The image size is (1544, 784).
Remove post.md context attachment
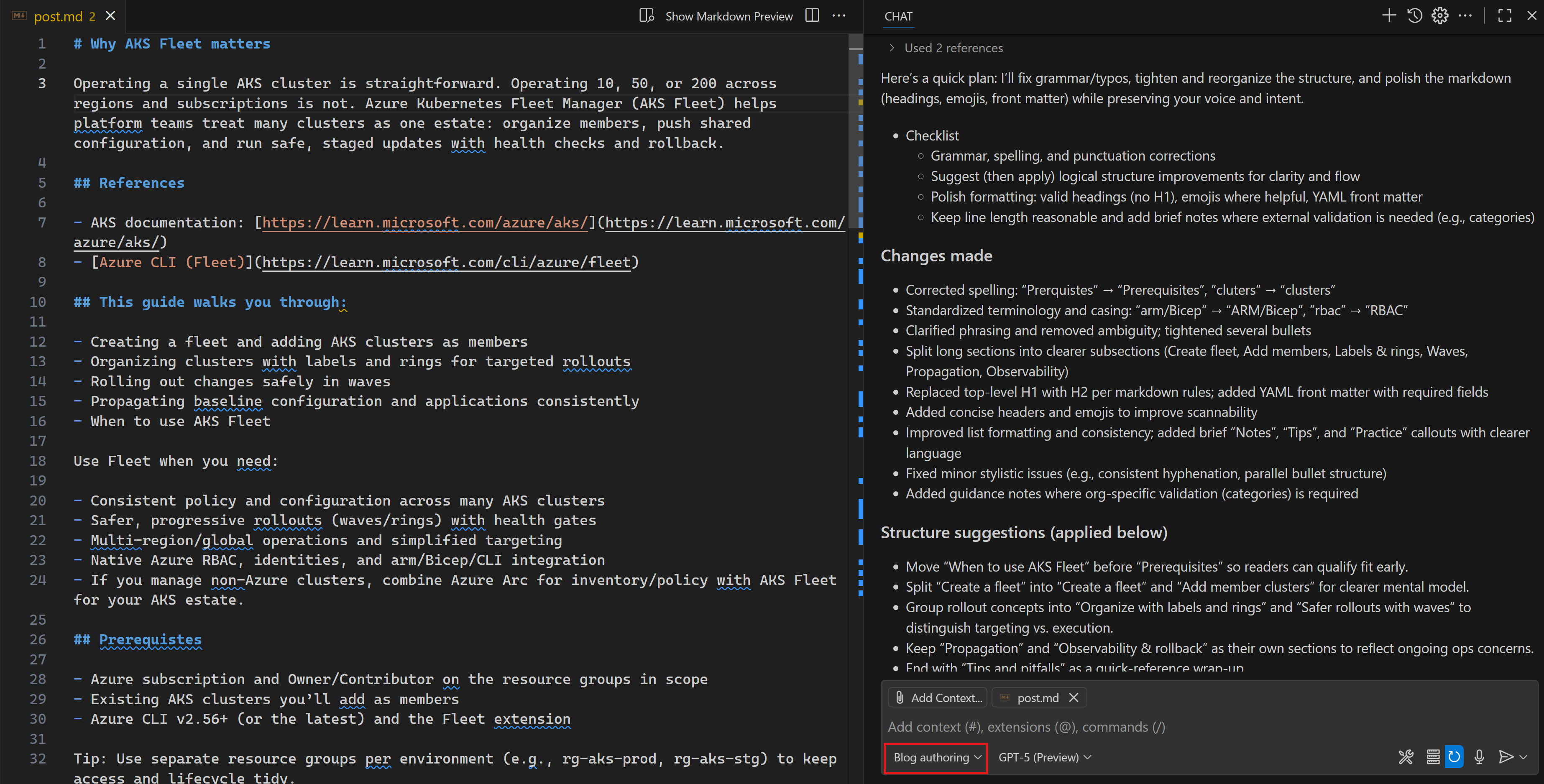point(1074,698)
